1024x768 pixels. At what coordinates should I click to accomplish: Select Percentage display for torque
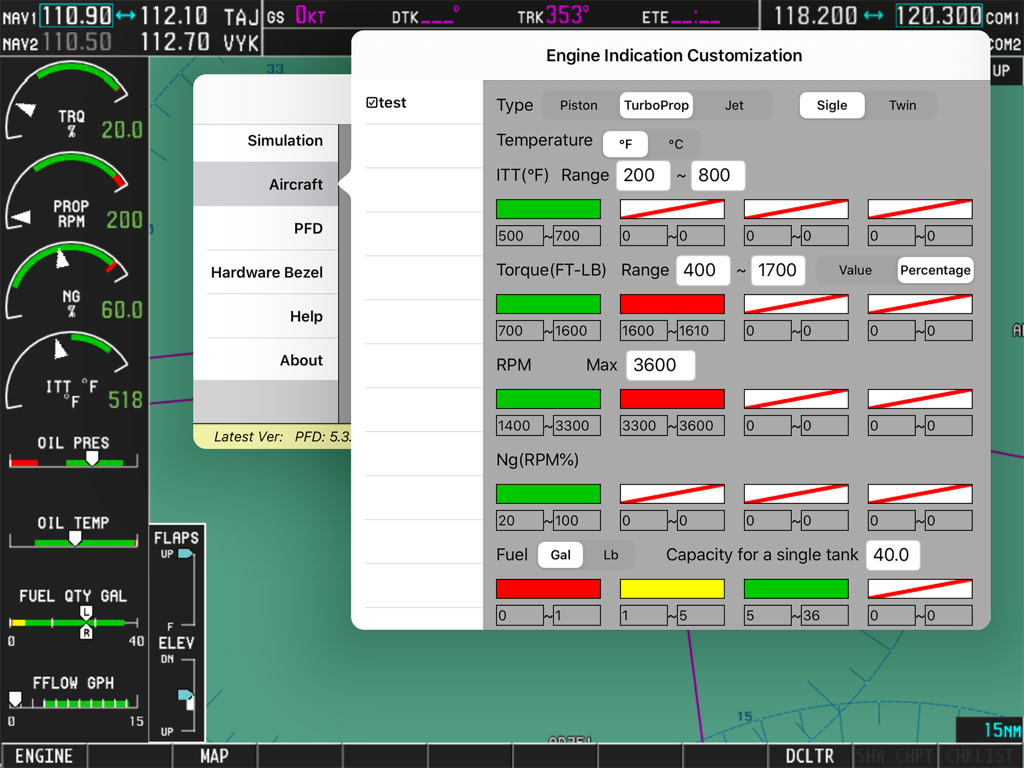(935, 270)
